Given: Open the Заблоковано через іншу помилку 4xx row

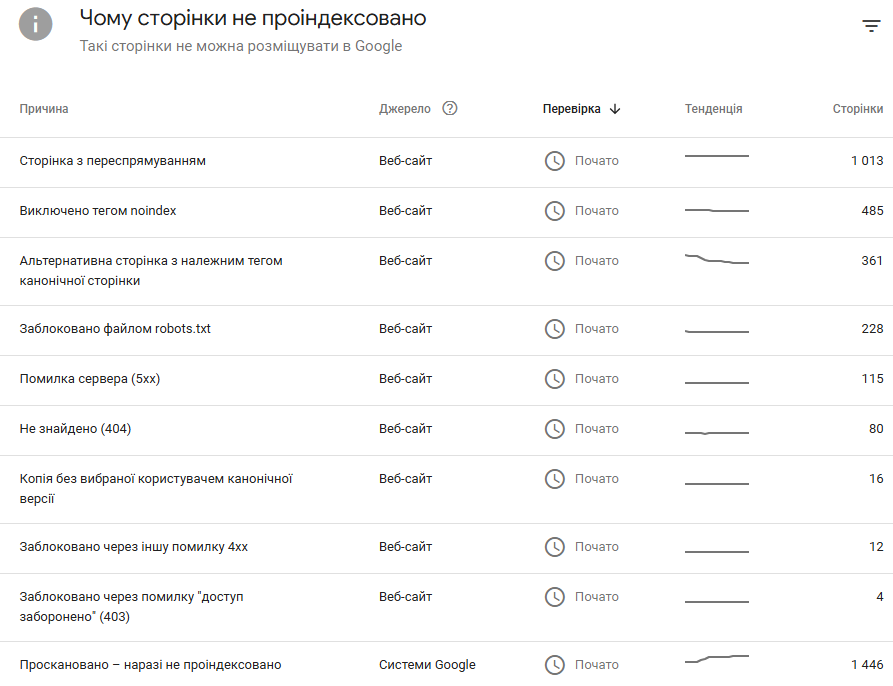Looking at the screenshot, I should pyautogui.click(x=134, y=547).
